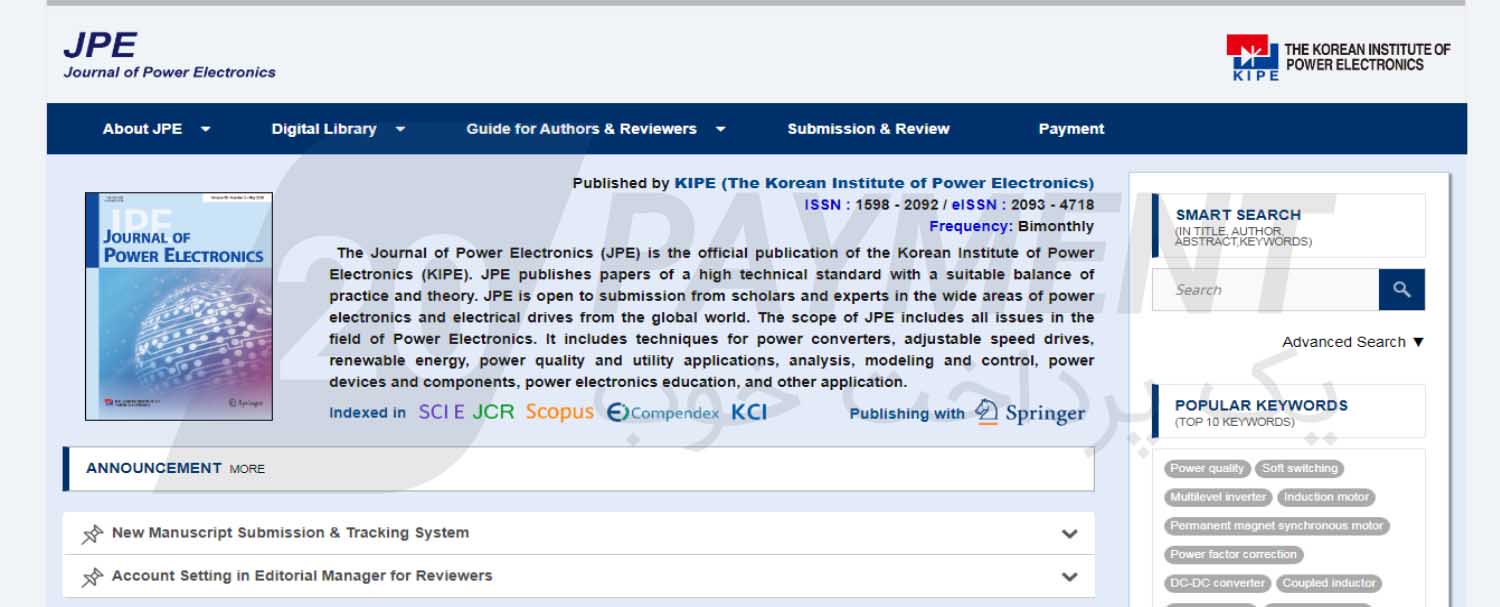Open the Payment menu item
This screenshot has width=1500, height=607.
tap(1071, 129)
